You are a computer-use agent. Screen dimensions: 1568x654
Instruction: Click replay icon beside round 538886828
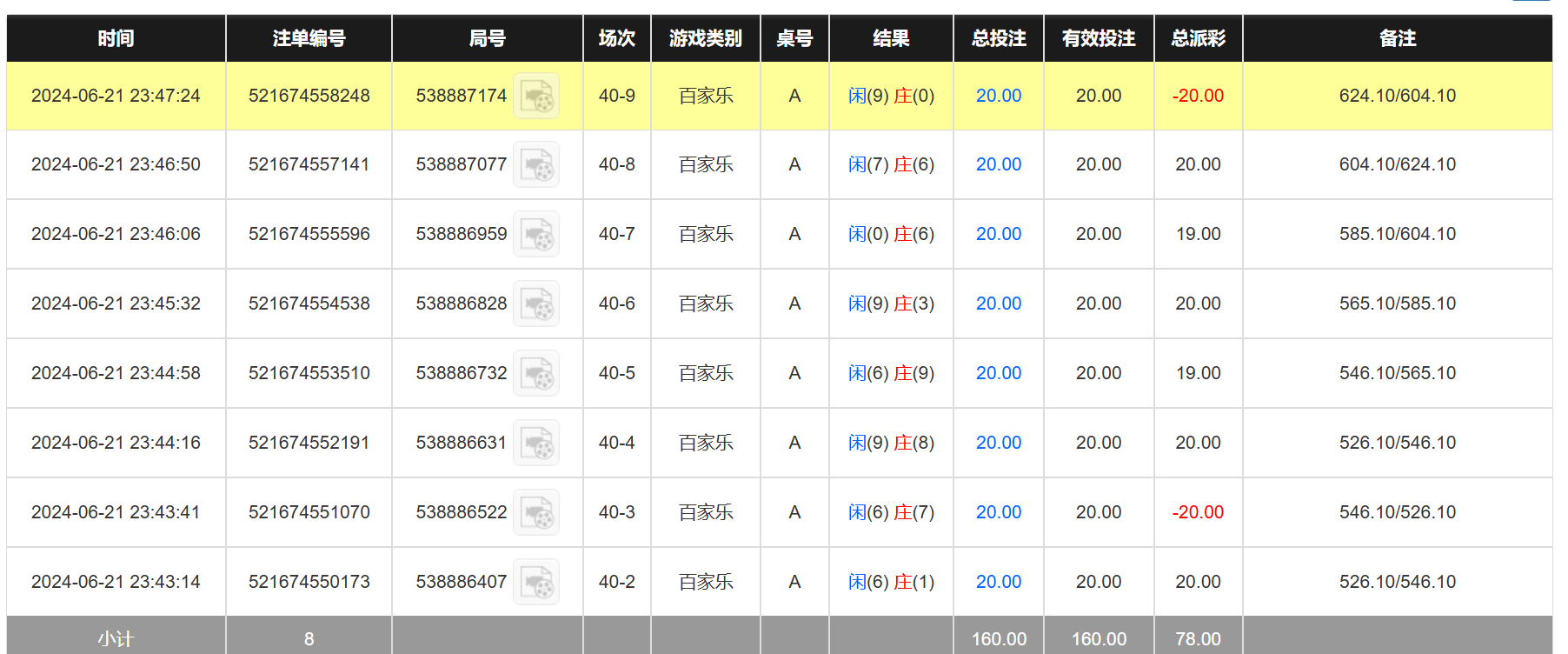(x=535, y=304)
